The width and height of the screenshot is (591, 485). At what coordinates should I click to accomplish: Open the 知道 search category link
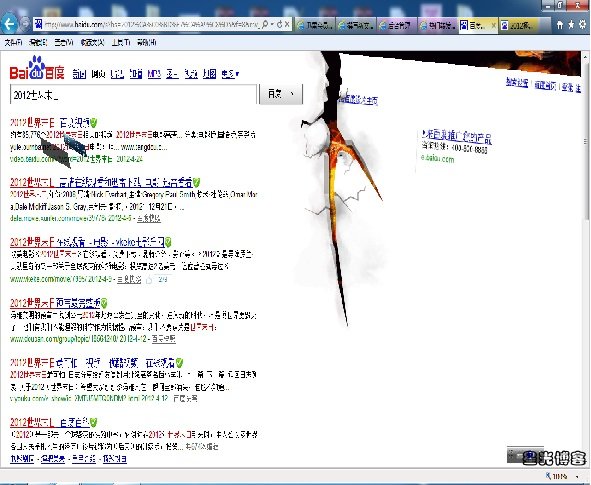tap(136, 74)
